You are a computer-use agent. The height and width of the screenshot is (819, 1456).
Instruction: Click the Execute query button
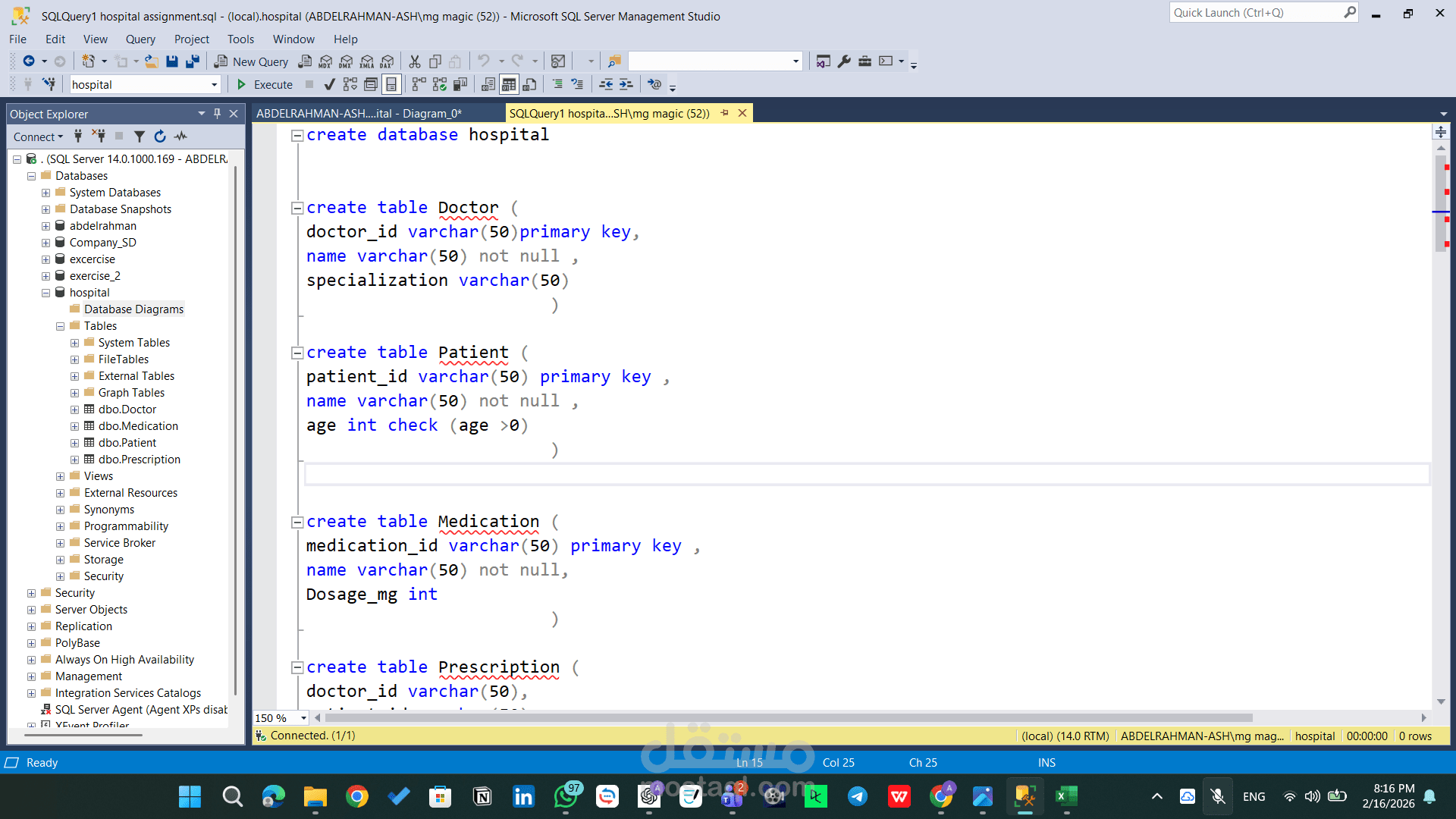click(x=265, y=84)
